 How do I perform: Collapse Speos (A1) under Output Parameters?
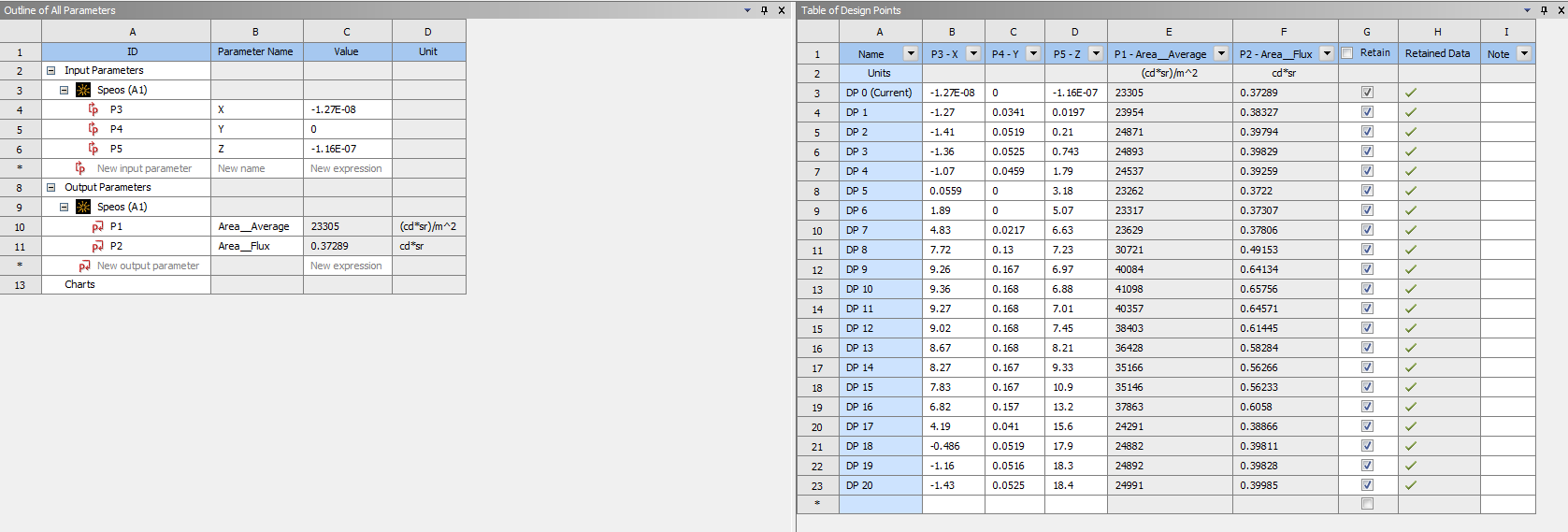pyautogui.click(x=65, y=207)
